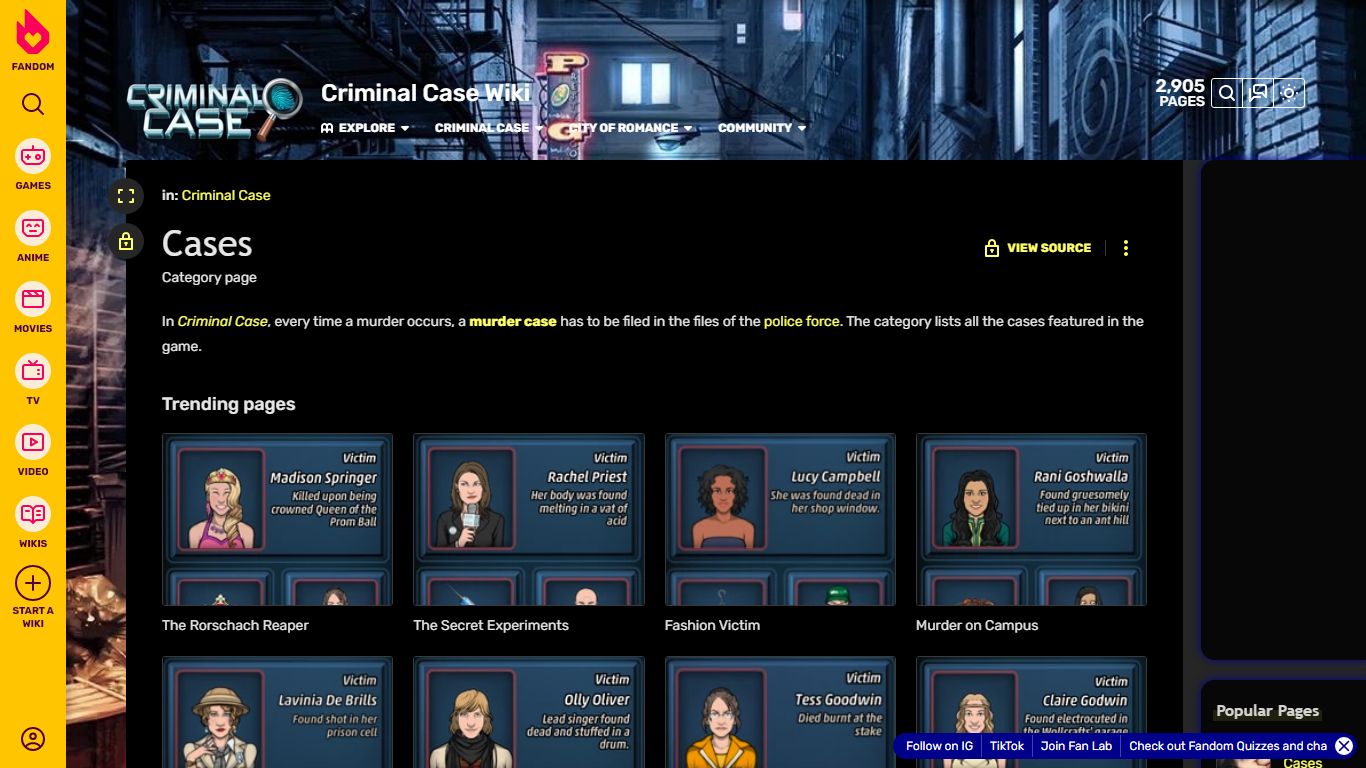Screen dimensions: 1366x768
Task: Click Check out Fandom Quizzes link
Action: tap(1228, 746)
